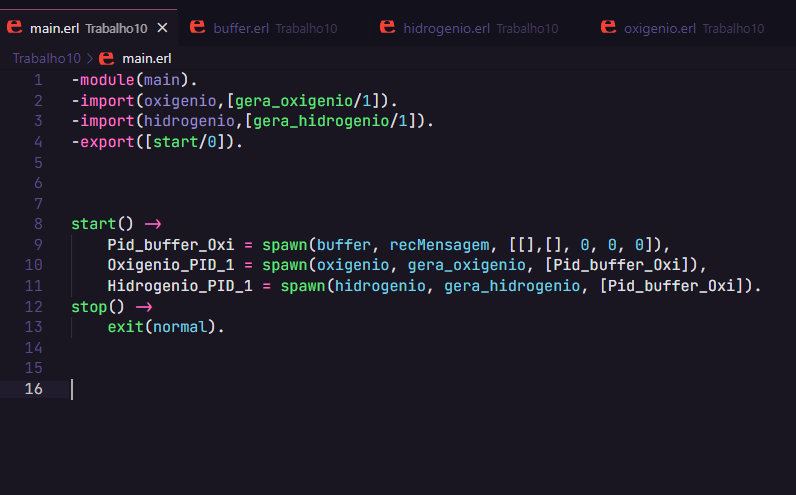Click Erlang file icon on main.erl tab

[14, 26]
